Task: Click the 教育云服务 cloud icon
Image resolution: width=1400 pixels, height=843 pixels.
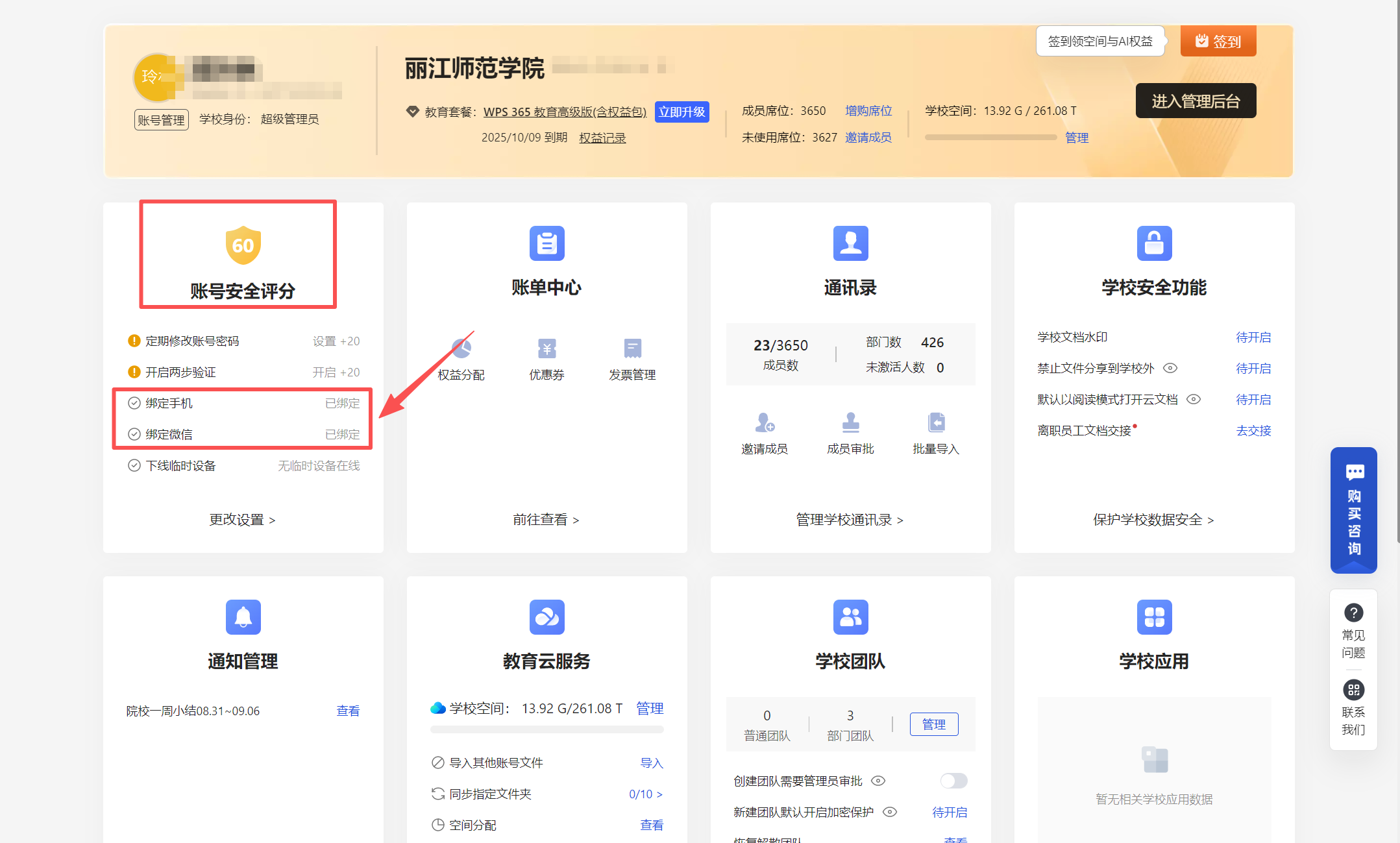Action: point(546,617)
